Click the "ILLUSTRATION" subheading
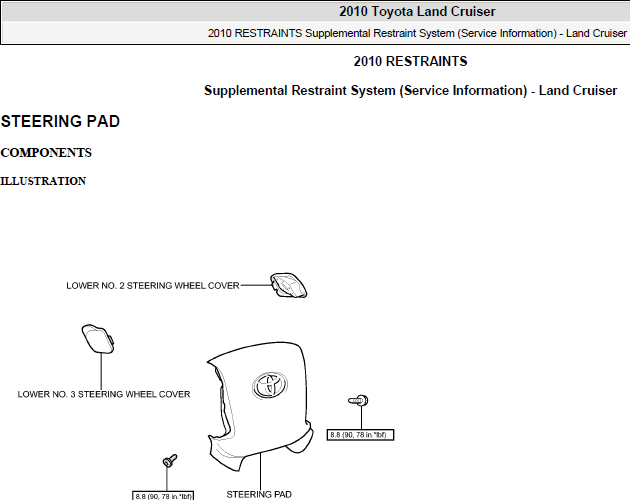The height and width of the screenshot is (500, 630). point(43,181)
